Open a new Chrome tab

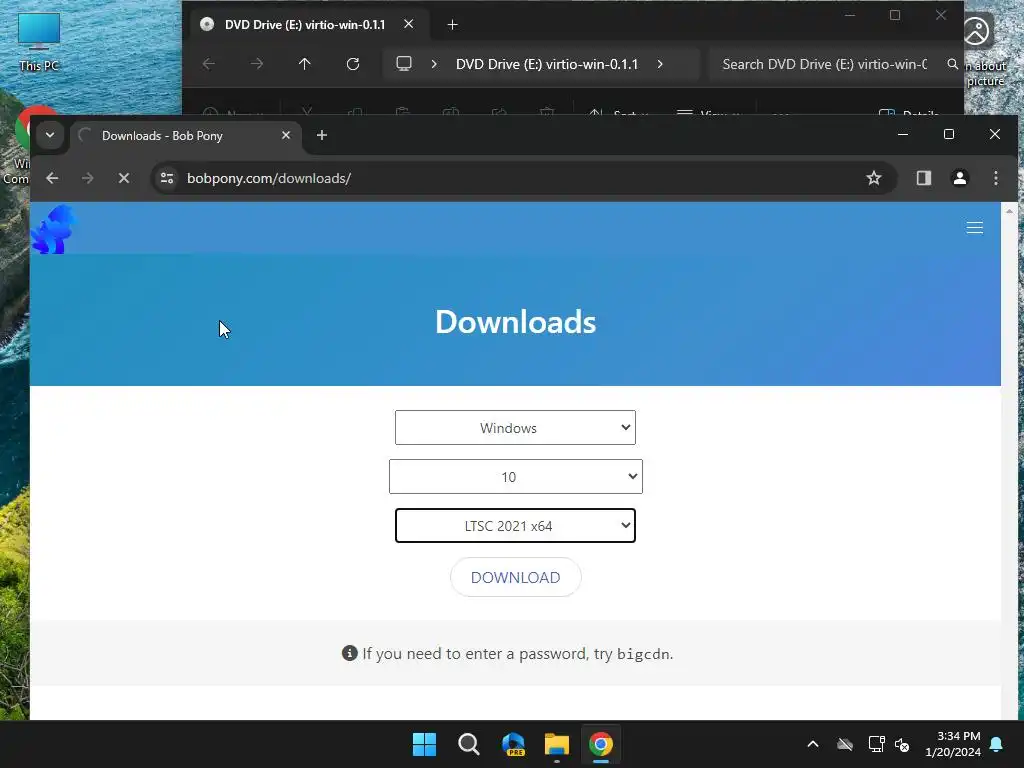(x=321, y=135)
